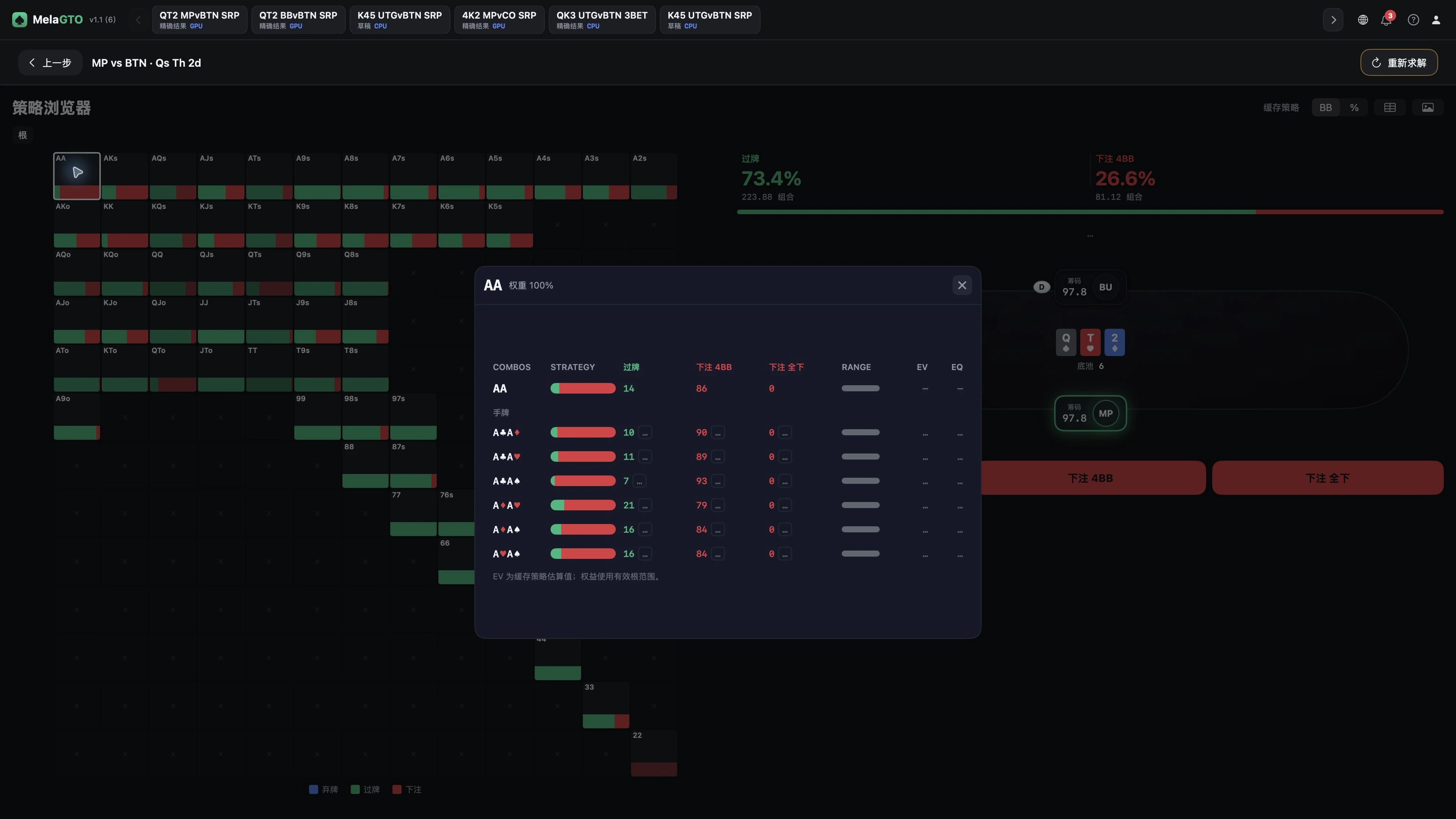Image resolution: width=1456 pixels, height=819 pixels.
Task: Click the AA summary strategy bar
Action: tap(583, 389)
